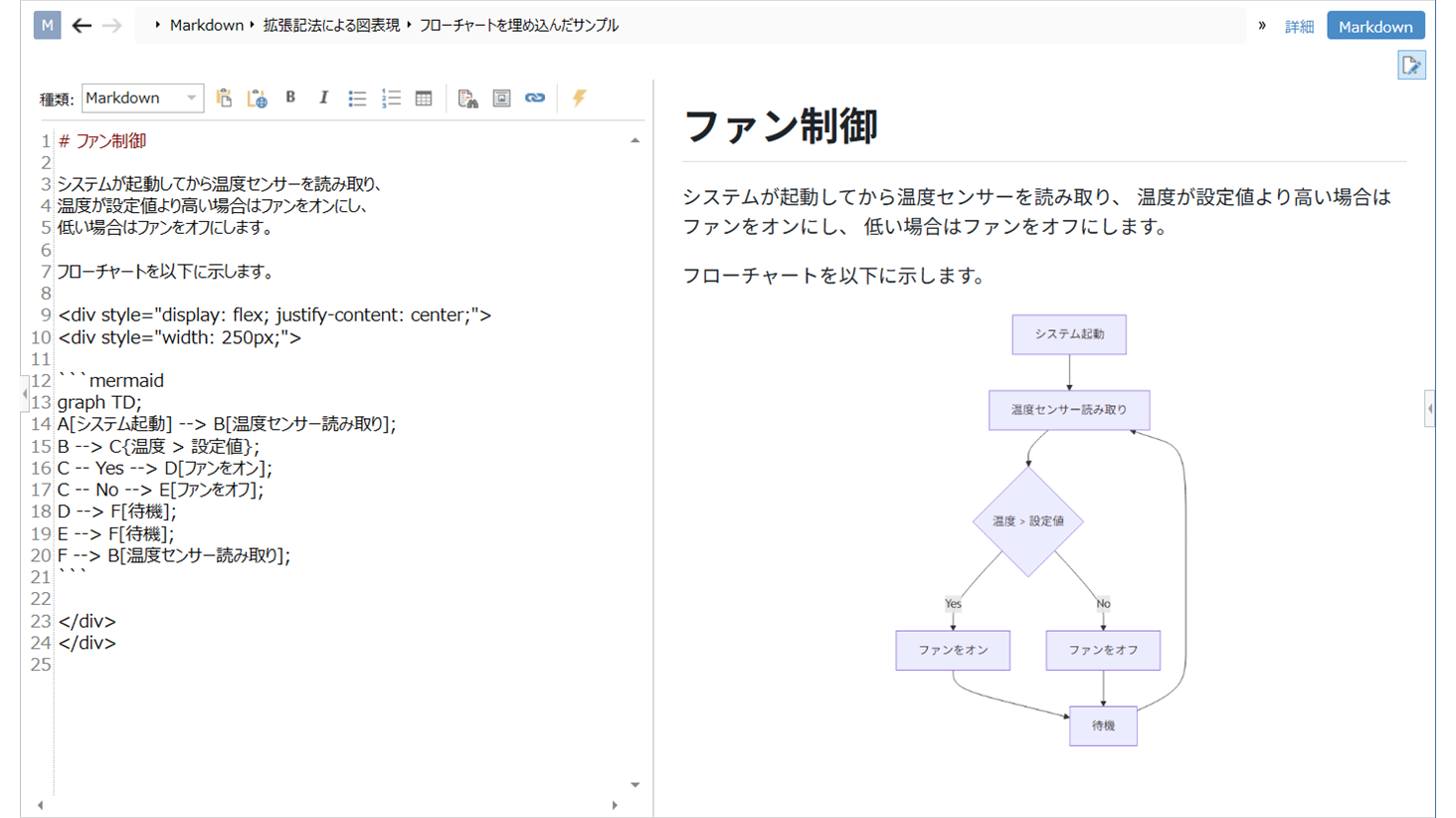
Task: Click paste-as-web-content clipboard globe icon
Action: (257, 98)
